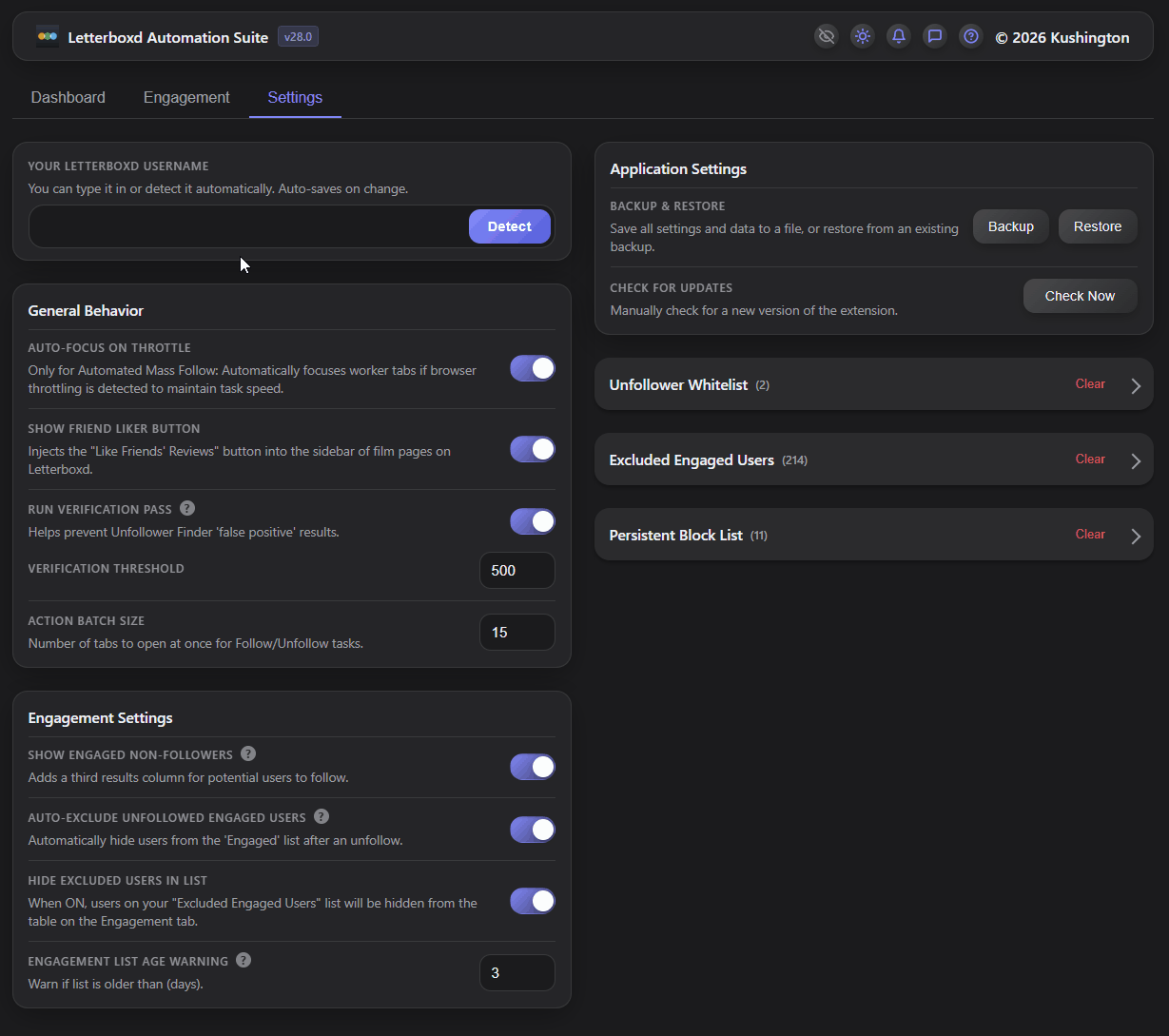
Task: Disable Auto-Exclude Unfollowed Engaged Users toggle
Action: click(533, 830)
